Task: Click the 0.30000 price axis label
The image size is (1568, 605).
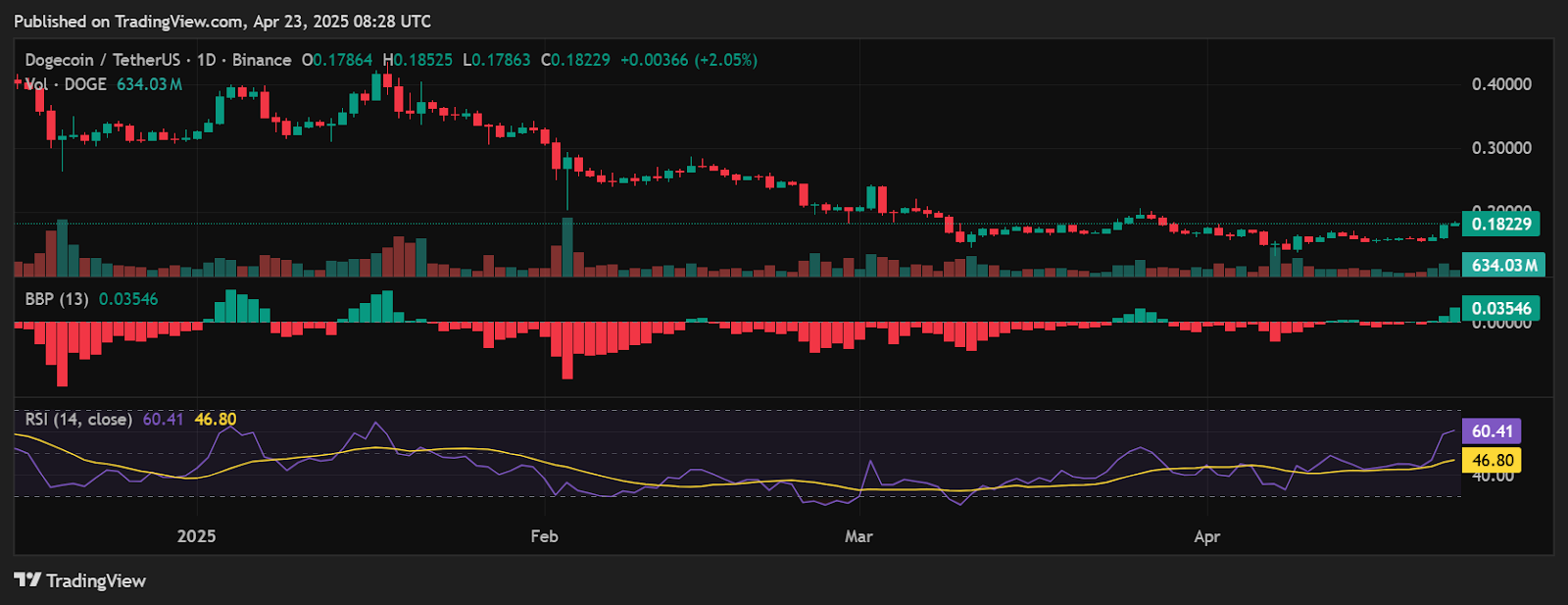Action: click(x=1501, y=148)
